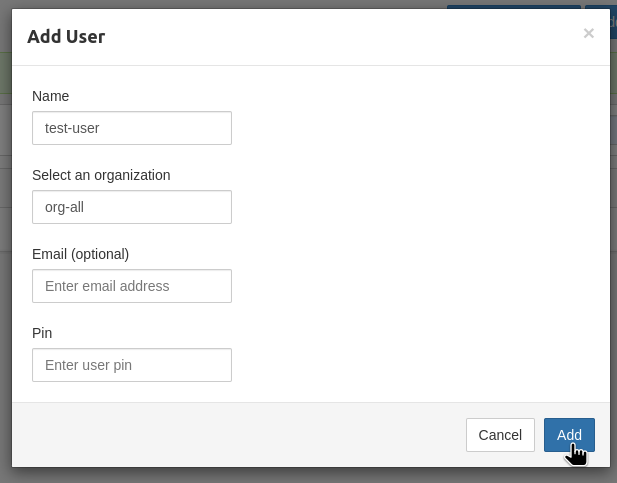Click the green row strip at the left edge
Image resolution: width=617 pixels, height=483 pixels.
tap(6, 73)
